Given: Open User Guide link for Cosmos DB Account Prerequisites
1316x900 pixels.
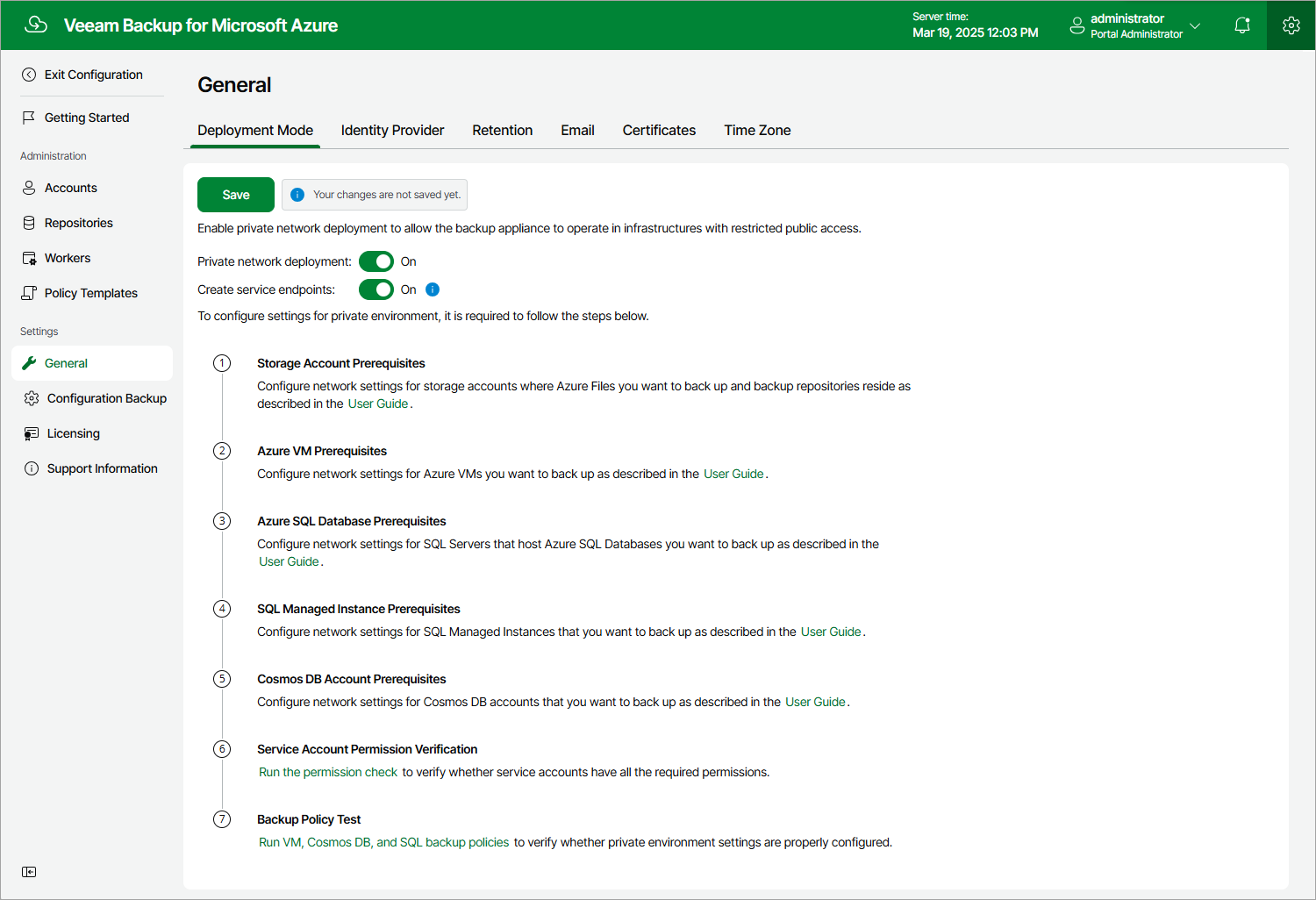Looking at the screenshot, I should point(815,702).
